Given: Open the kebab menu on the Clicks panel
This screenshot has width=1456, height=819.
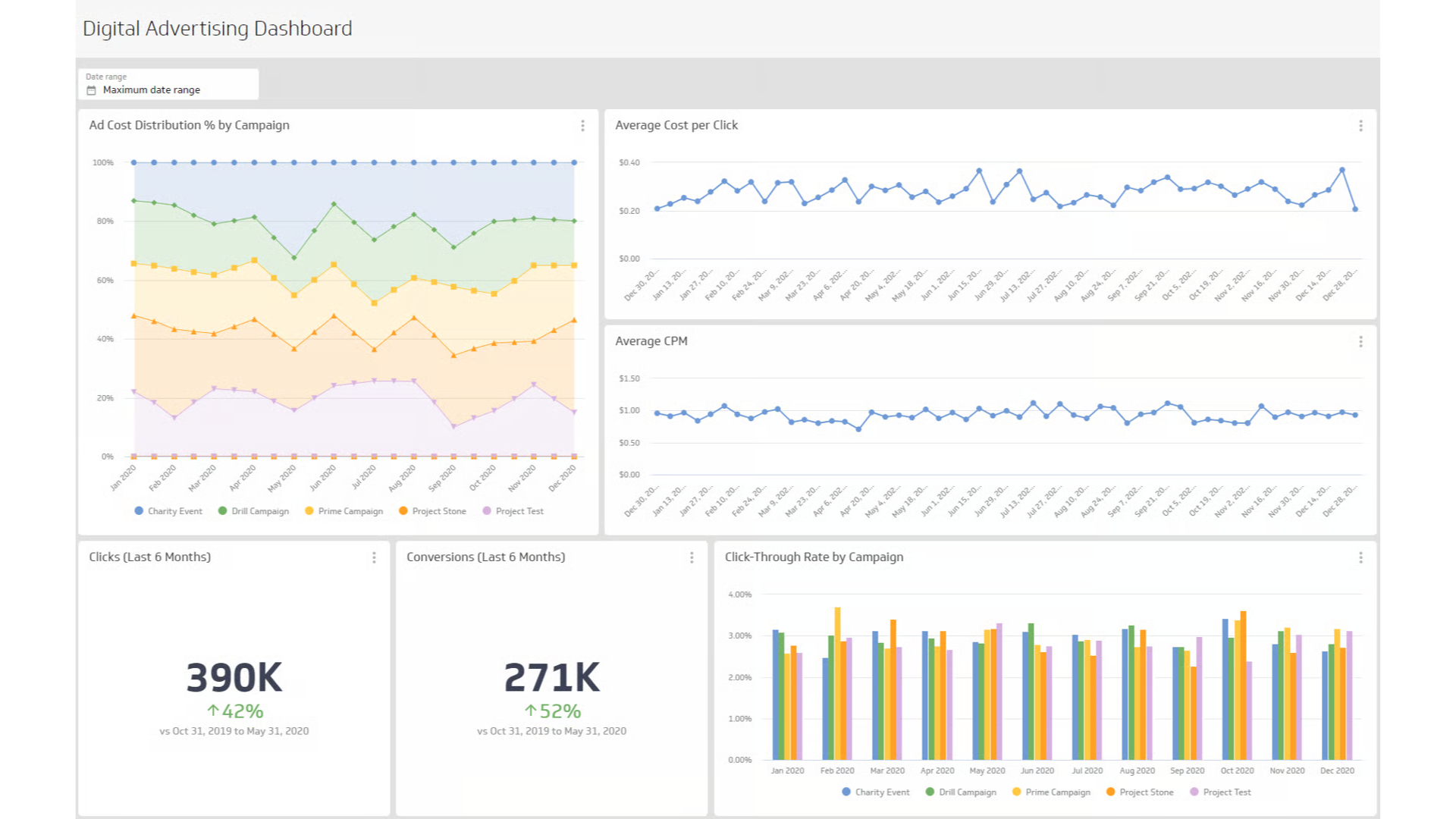Looking at the screenshot, I should pos(374,557).
